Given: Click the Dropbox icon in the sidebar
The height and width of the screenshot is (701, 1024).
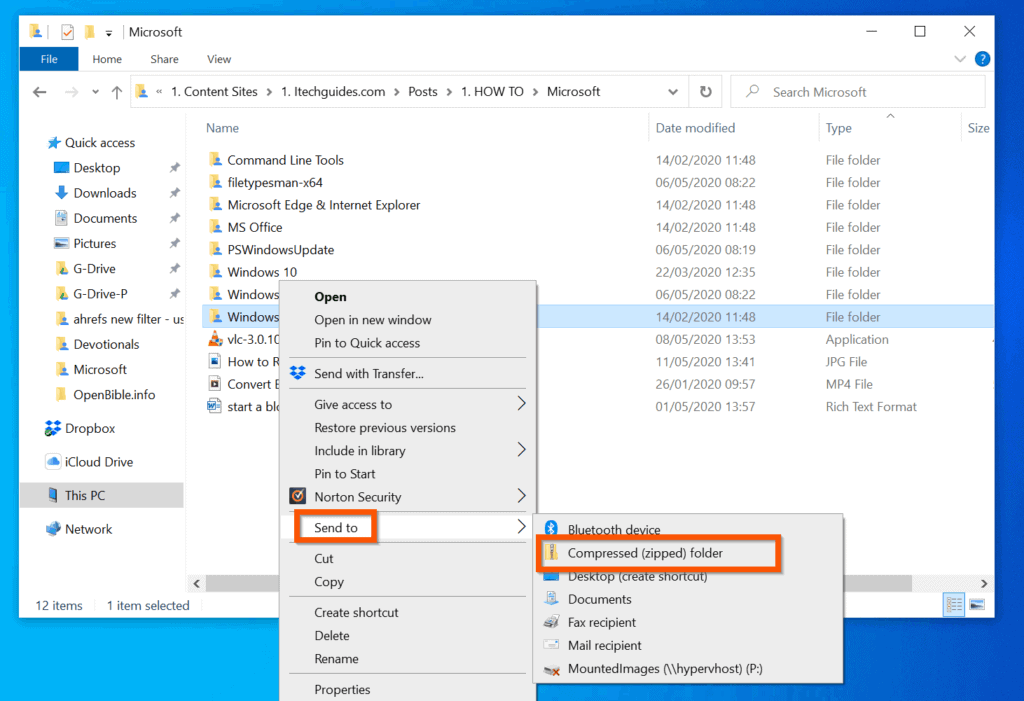Looking at the screenshot, I should [52, 428].
